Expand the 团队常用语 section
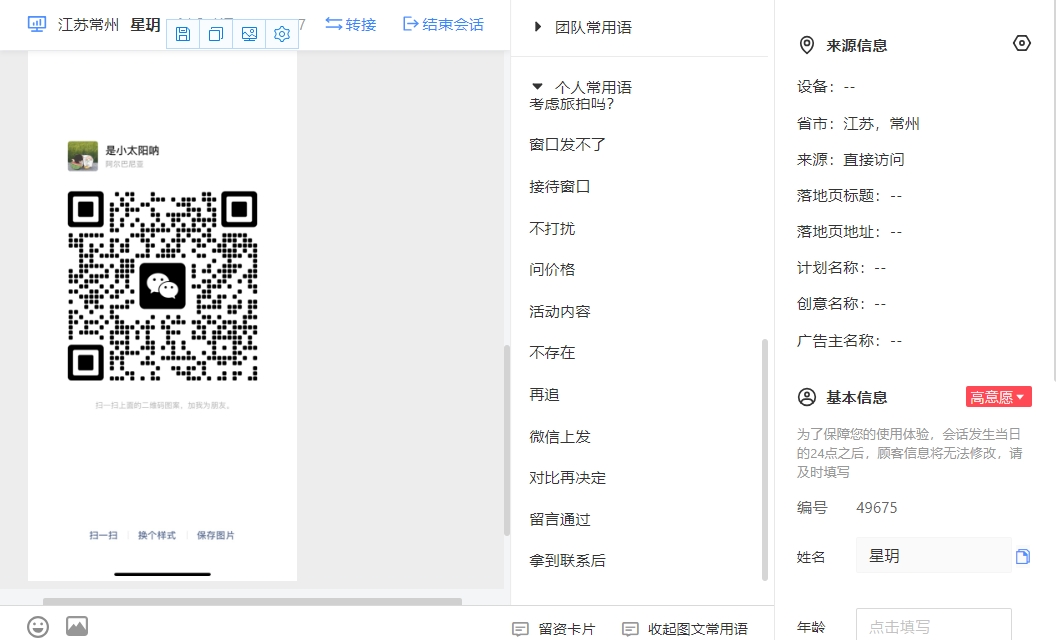The height and width of the screenshot is (640, 1056). (x=583, y=27)
